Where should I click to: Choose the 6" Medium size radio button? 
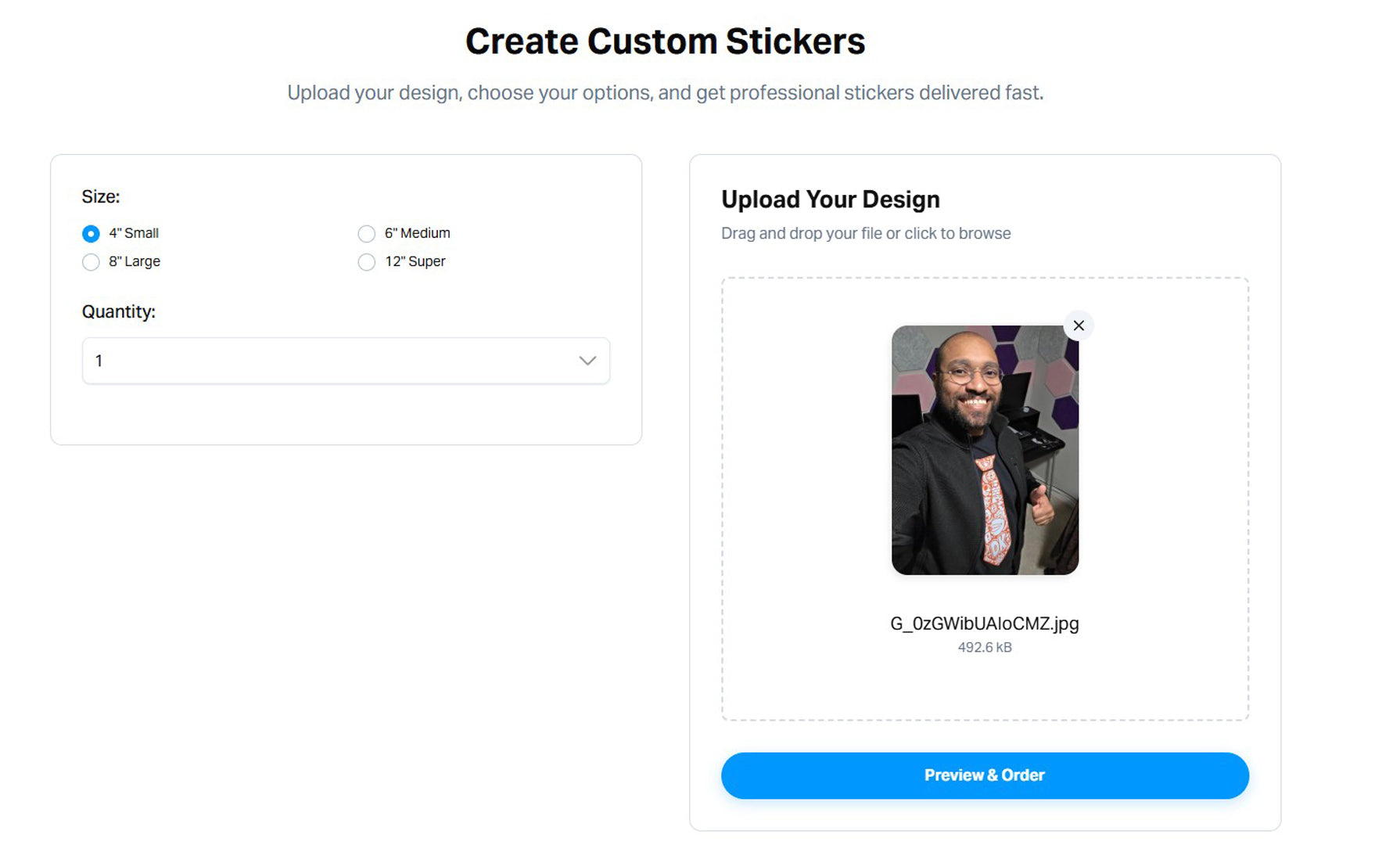[x=366, y=234]
